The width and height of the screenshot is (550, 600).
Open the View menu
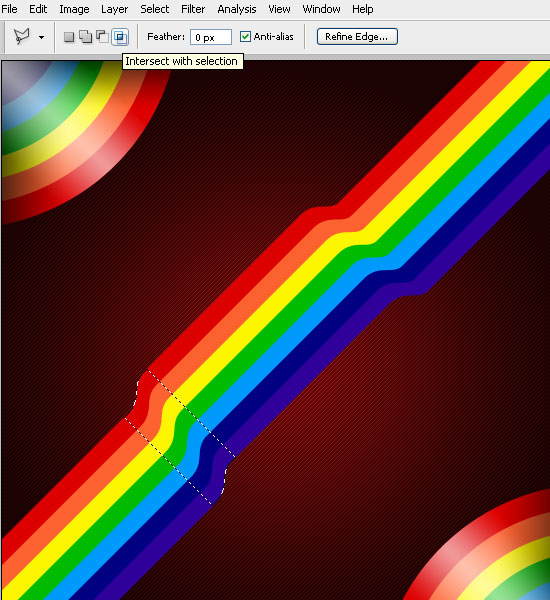[279, 9]
